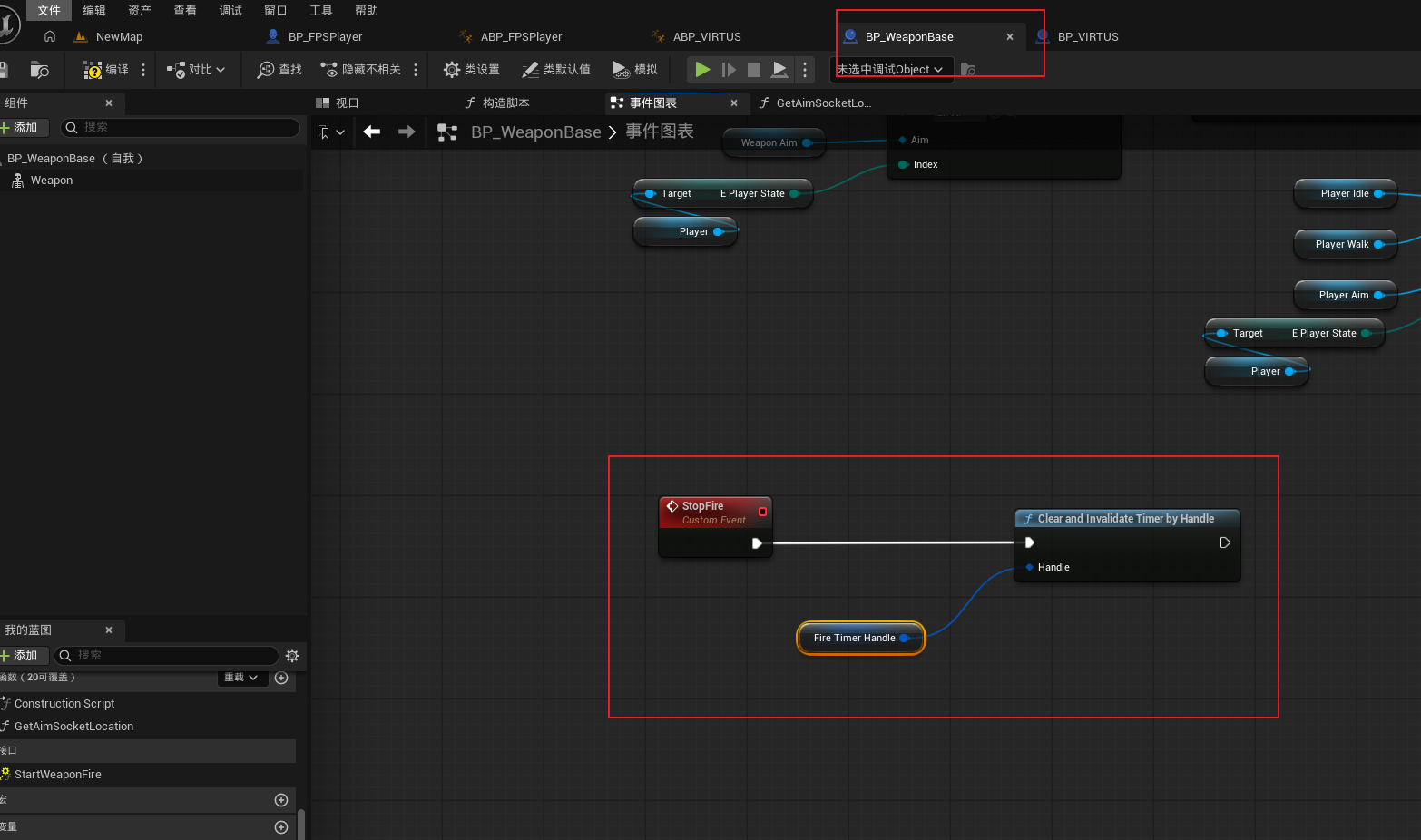Open the 工具 menu
This screenshot has height=840, width=1421.
321,10
